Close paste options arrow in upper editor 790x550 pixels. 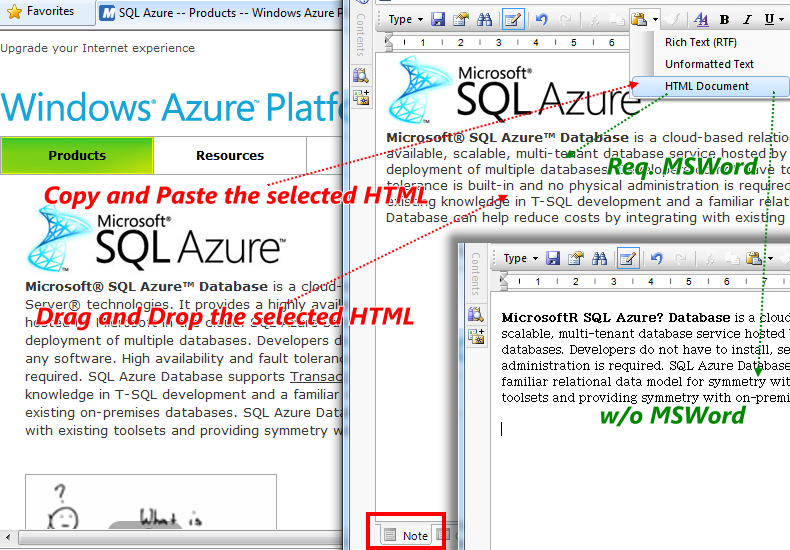pos(655,20)
